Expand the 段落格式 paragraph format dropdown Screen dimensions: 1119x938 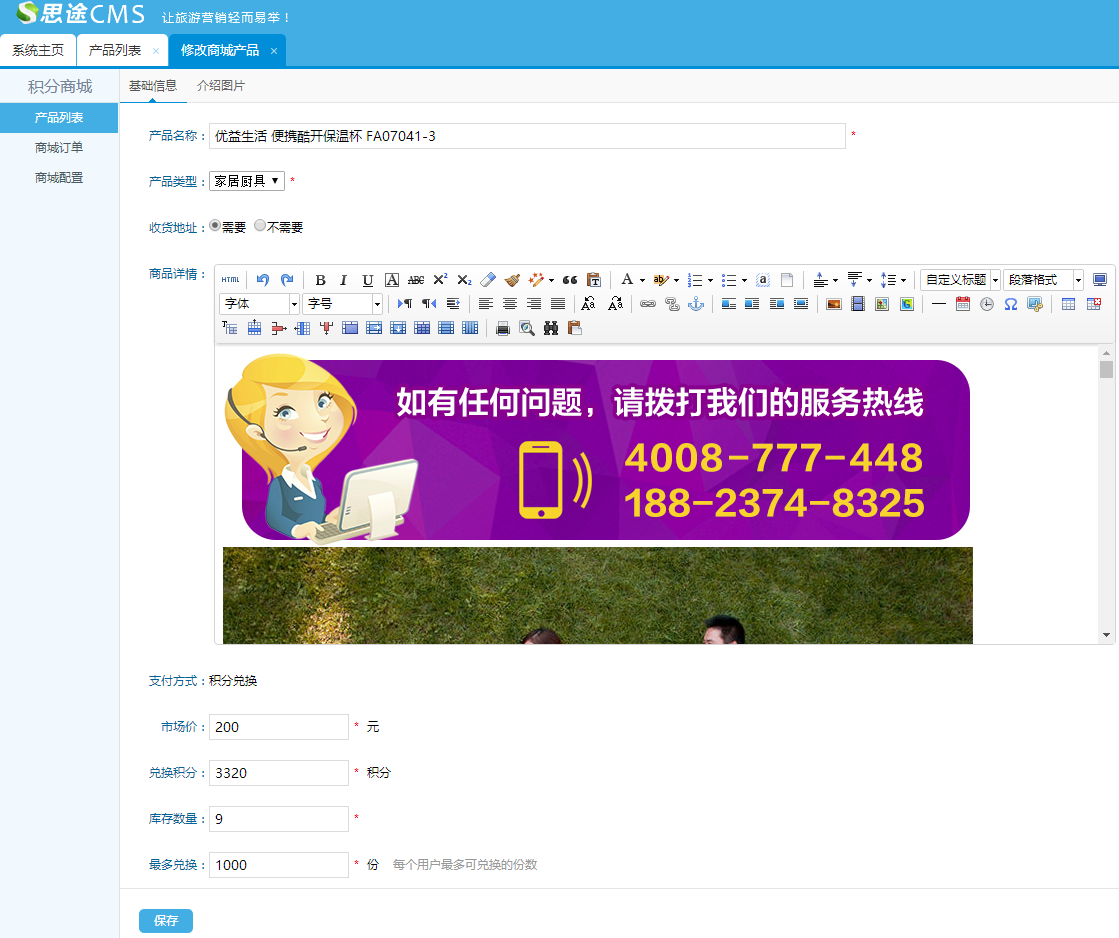1043,280
